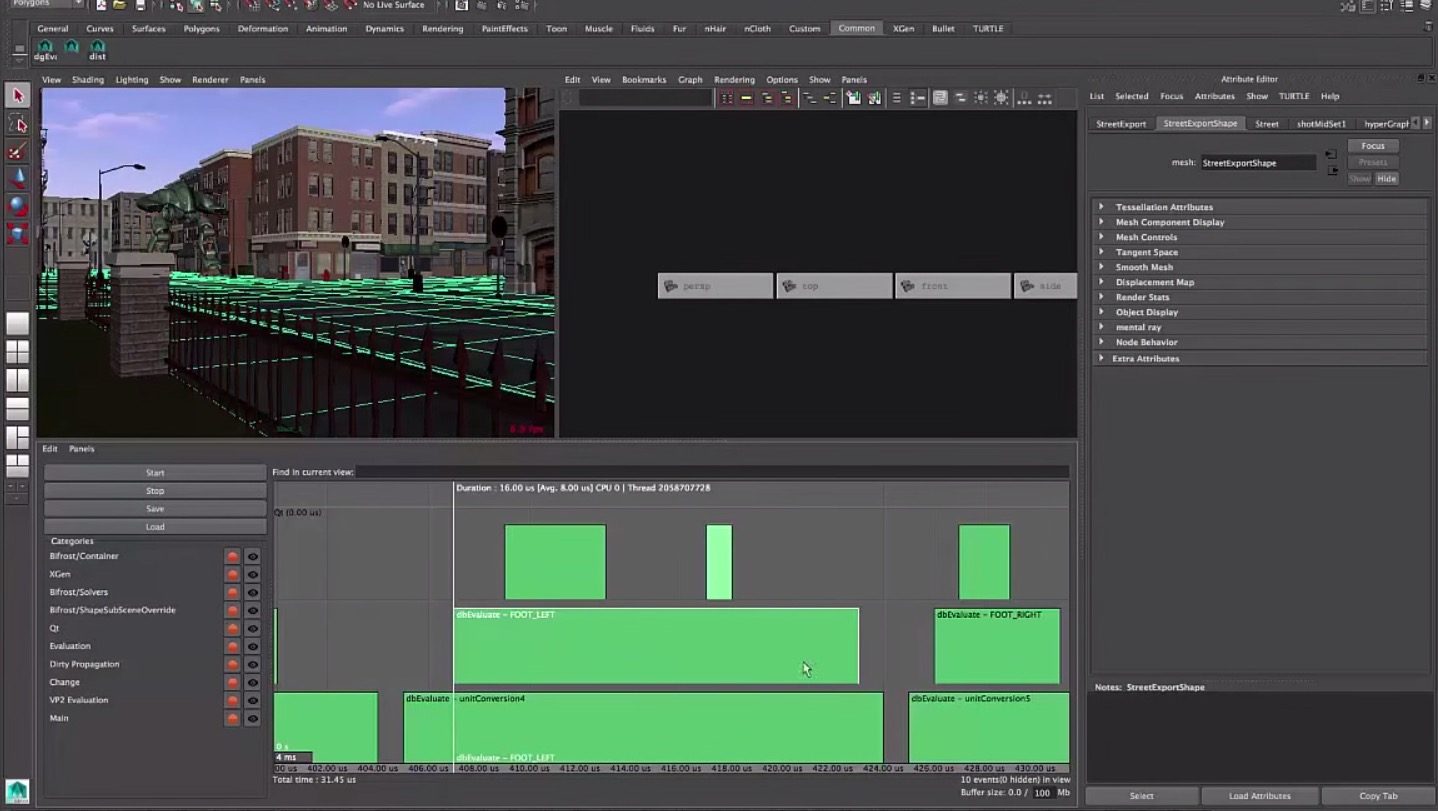Choose the Lasso select tool
This screenshot has width=1438, height=811.
(17, 123)
